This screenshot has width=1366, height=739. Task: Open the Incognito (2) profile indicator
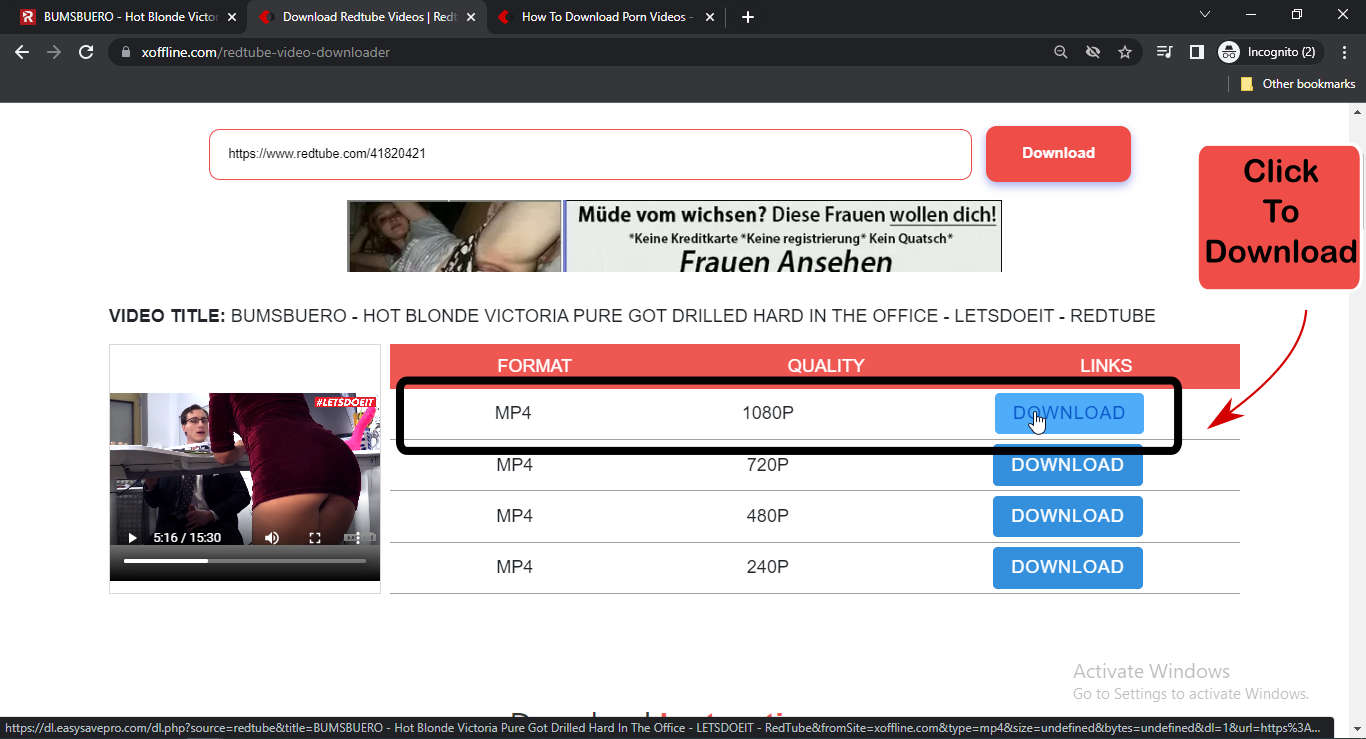[x=1270, y=52]
